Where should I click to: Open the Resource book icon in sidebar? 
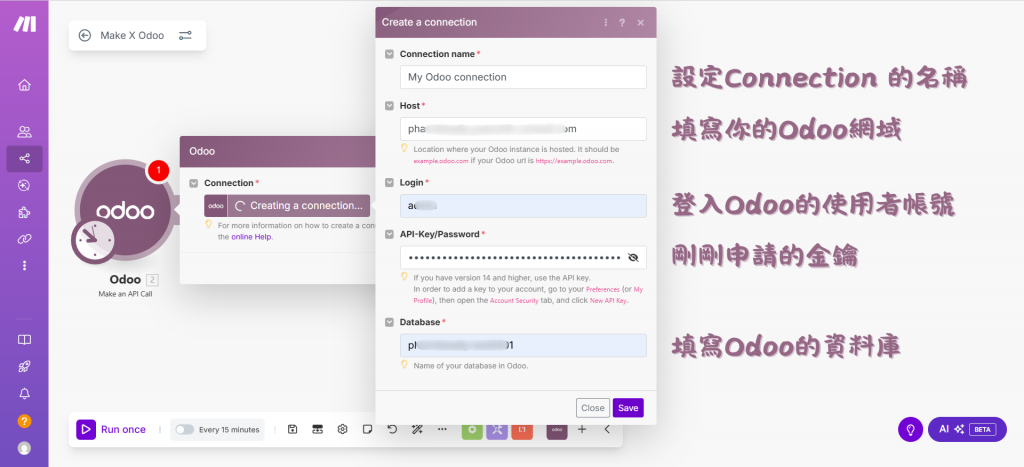pos(24,340)
